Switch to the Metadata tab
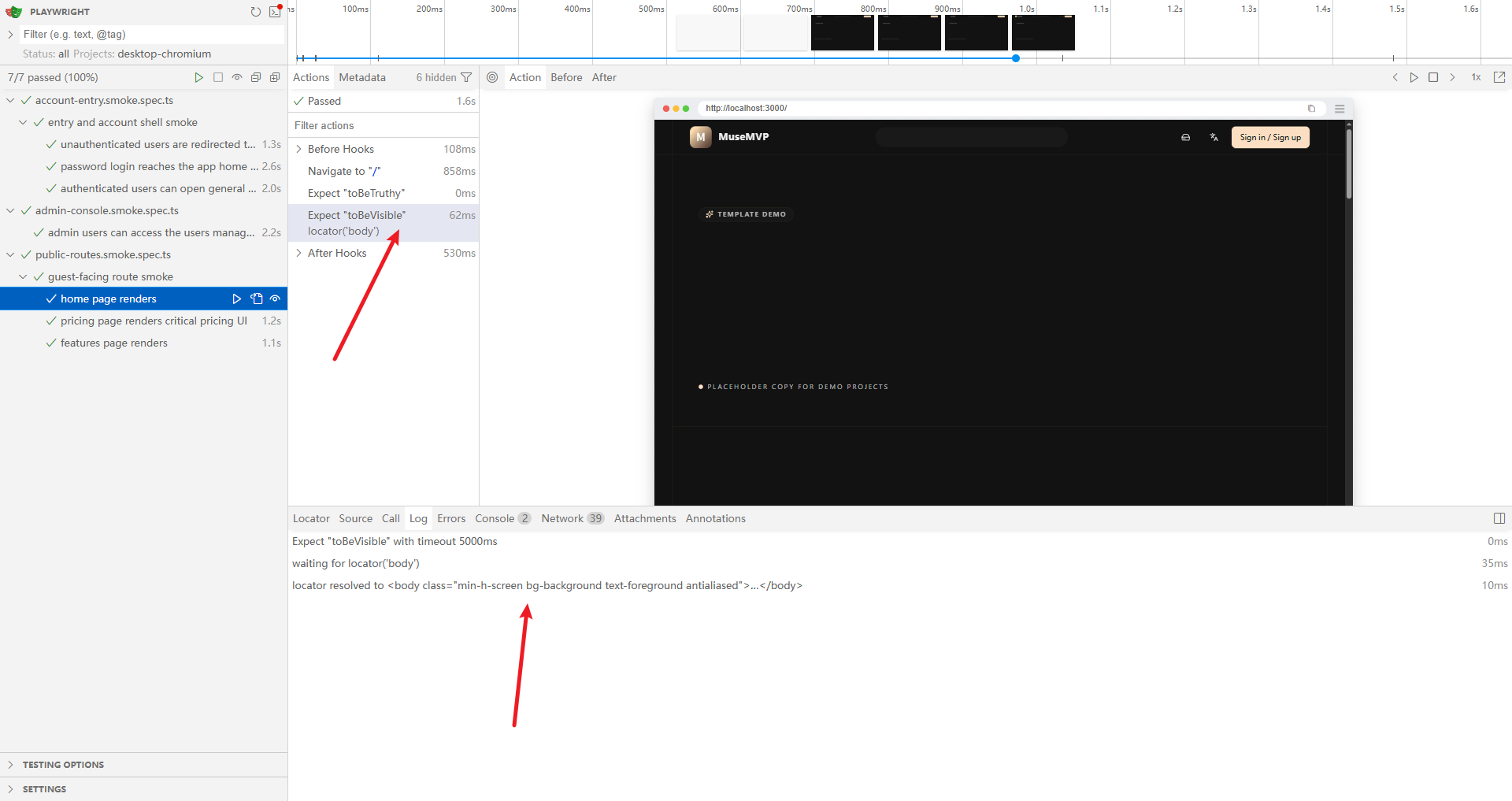This screenshot has width=1512, height=801. coord(362,77)
